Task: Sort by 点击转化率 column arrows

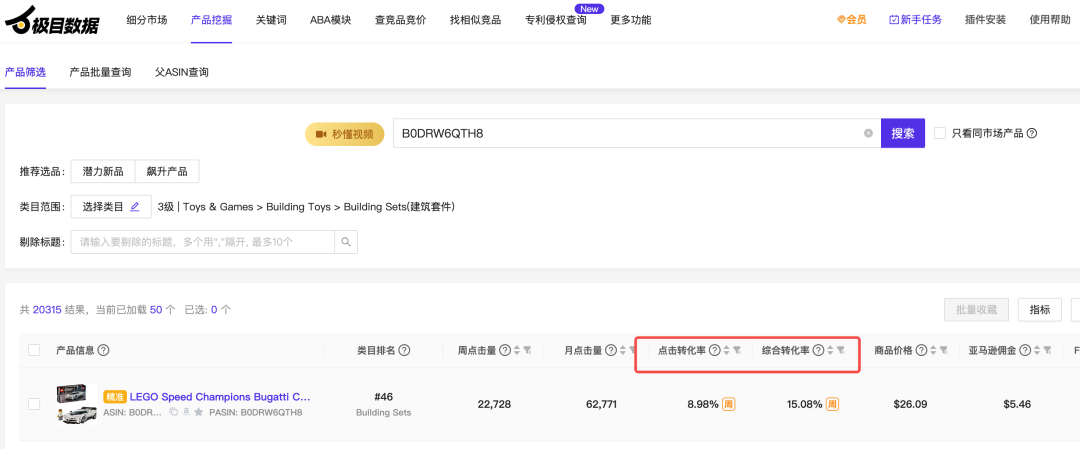Action: pyautogui.click(x=726, y=351)
